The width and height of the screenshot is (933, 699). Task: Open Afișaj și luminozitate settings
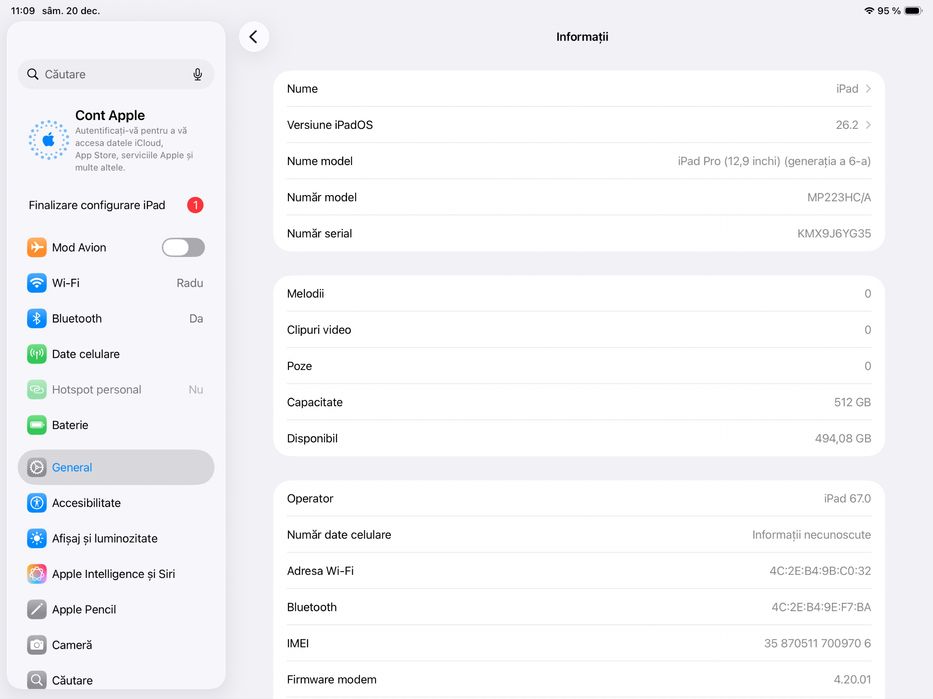click(116, 539)
